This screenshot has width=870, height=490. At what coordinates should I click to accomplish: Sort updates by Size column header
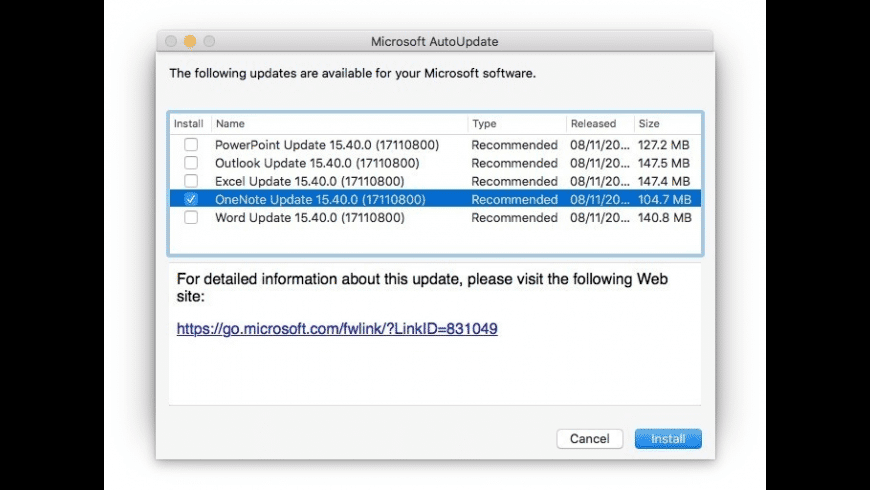click(666, 124)
